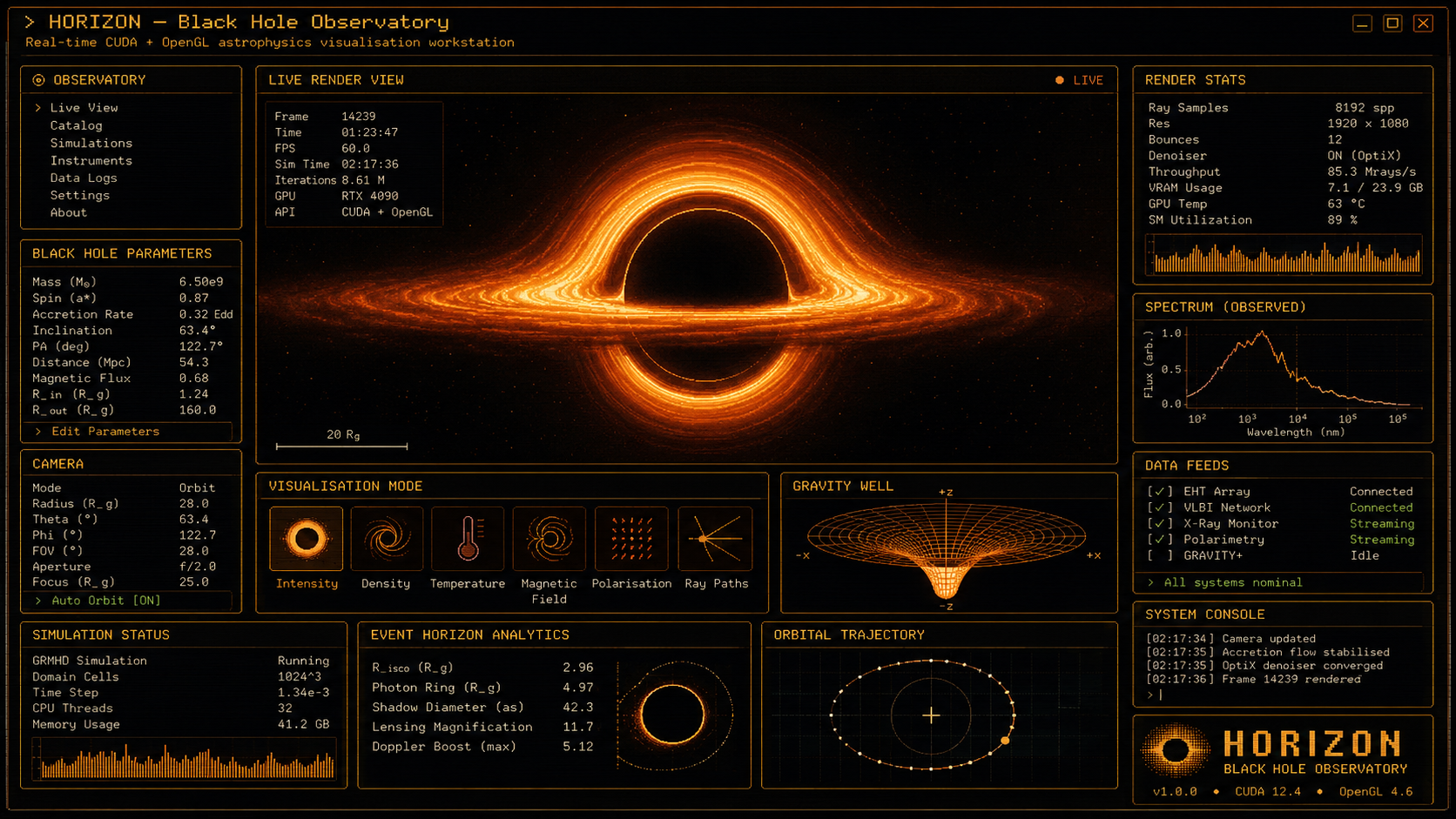The width and height of the screenshot is (1456, 819).
Task: Click the 20 Rg scale bar
Action: (341, 446)
